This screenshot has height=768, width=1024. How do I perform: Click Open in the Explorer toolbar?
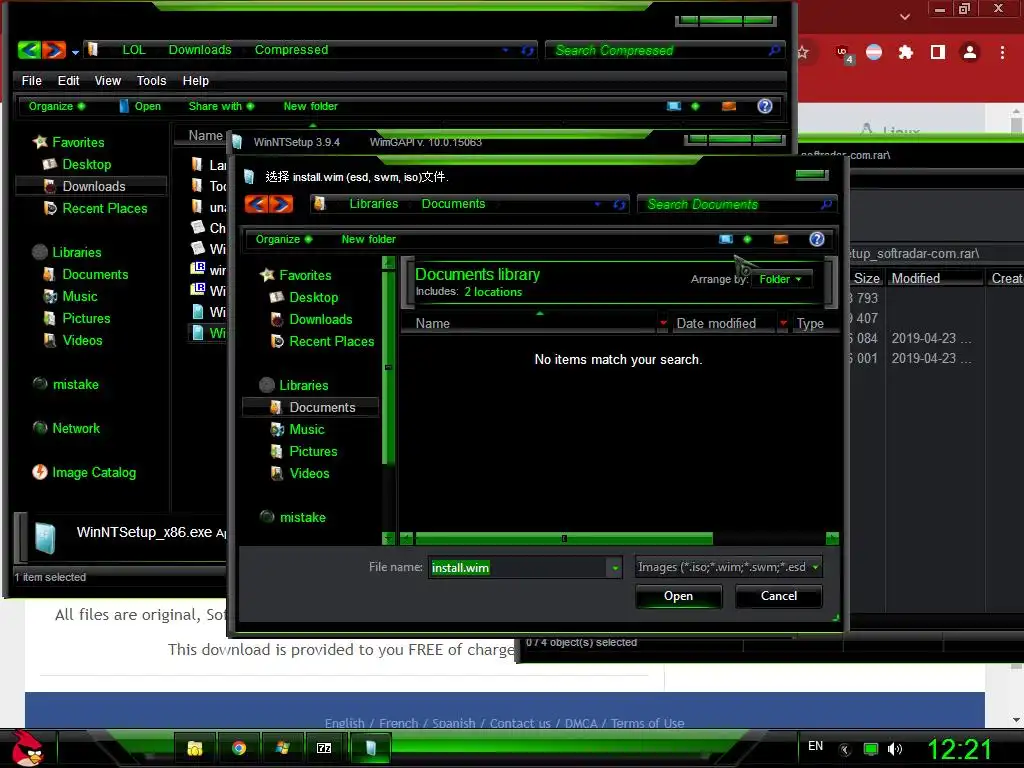click(140, 106)
